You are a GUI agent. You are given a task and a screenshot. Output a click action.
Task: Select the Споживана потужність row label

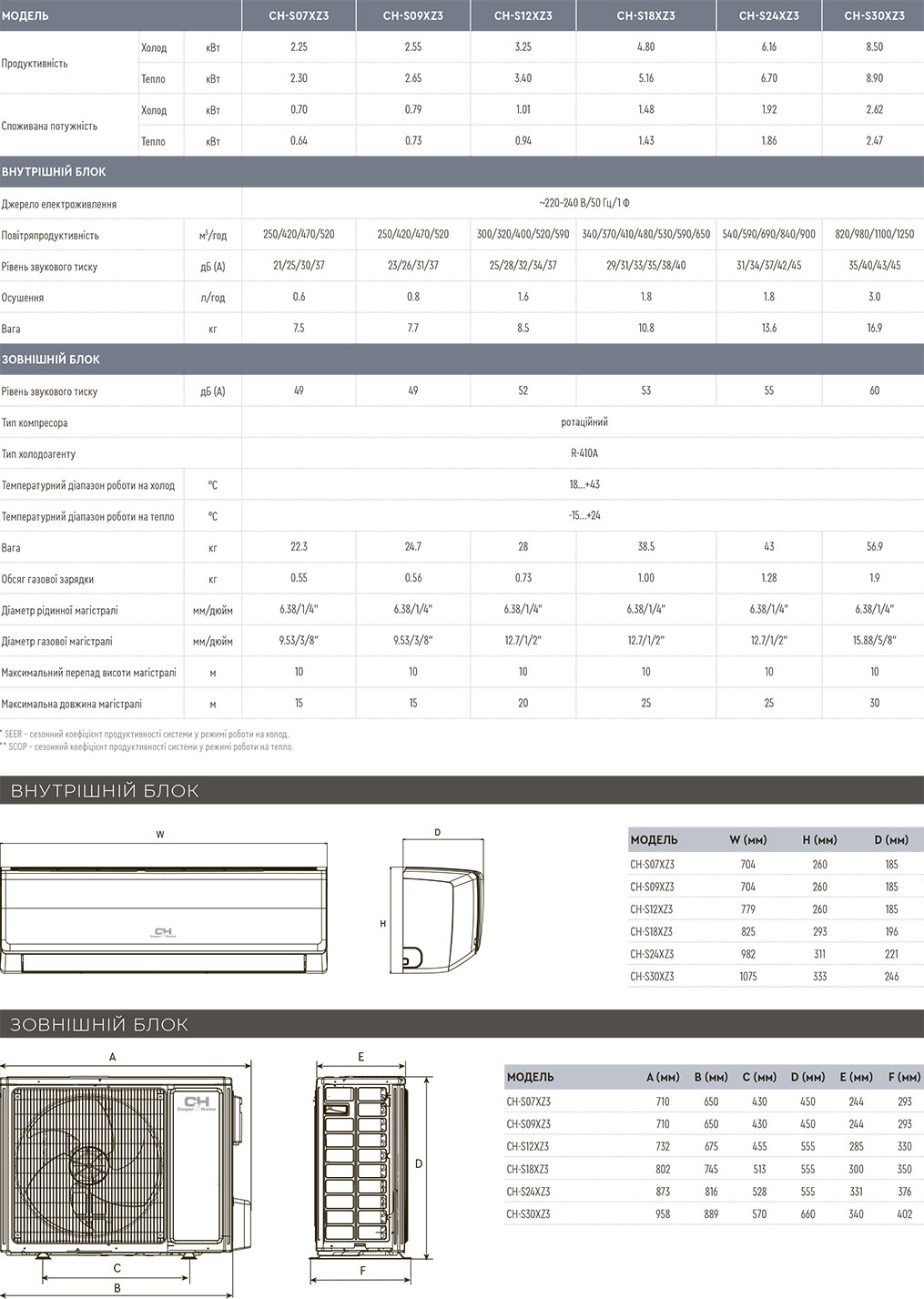pos(50,126)
